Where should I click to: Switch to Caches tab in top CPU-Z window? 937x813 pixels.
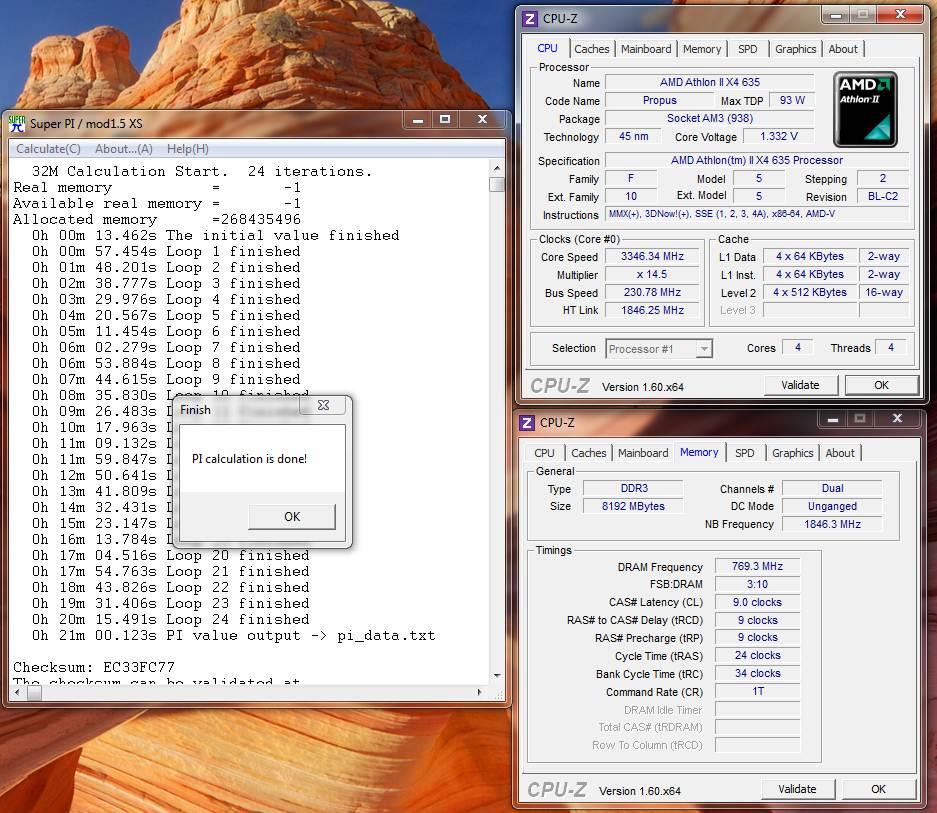[592, 49]
